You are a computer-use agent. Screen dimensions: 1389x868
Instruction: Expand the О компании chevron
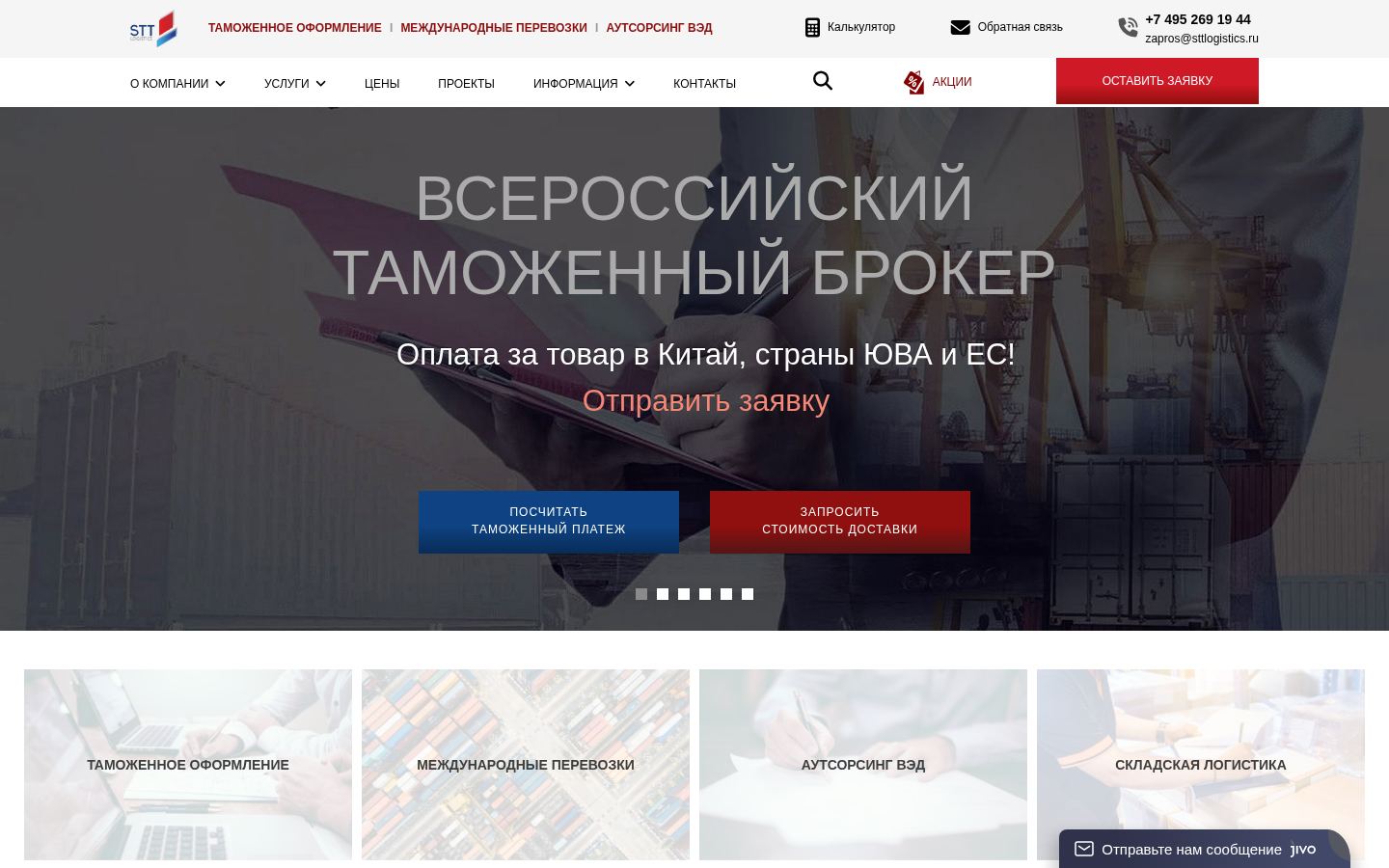[x=220, y=84]
